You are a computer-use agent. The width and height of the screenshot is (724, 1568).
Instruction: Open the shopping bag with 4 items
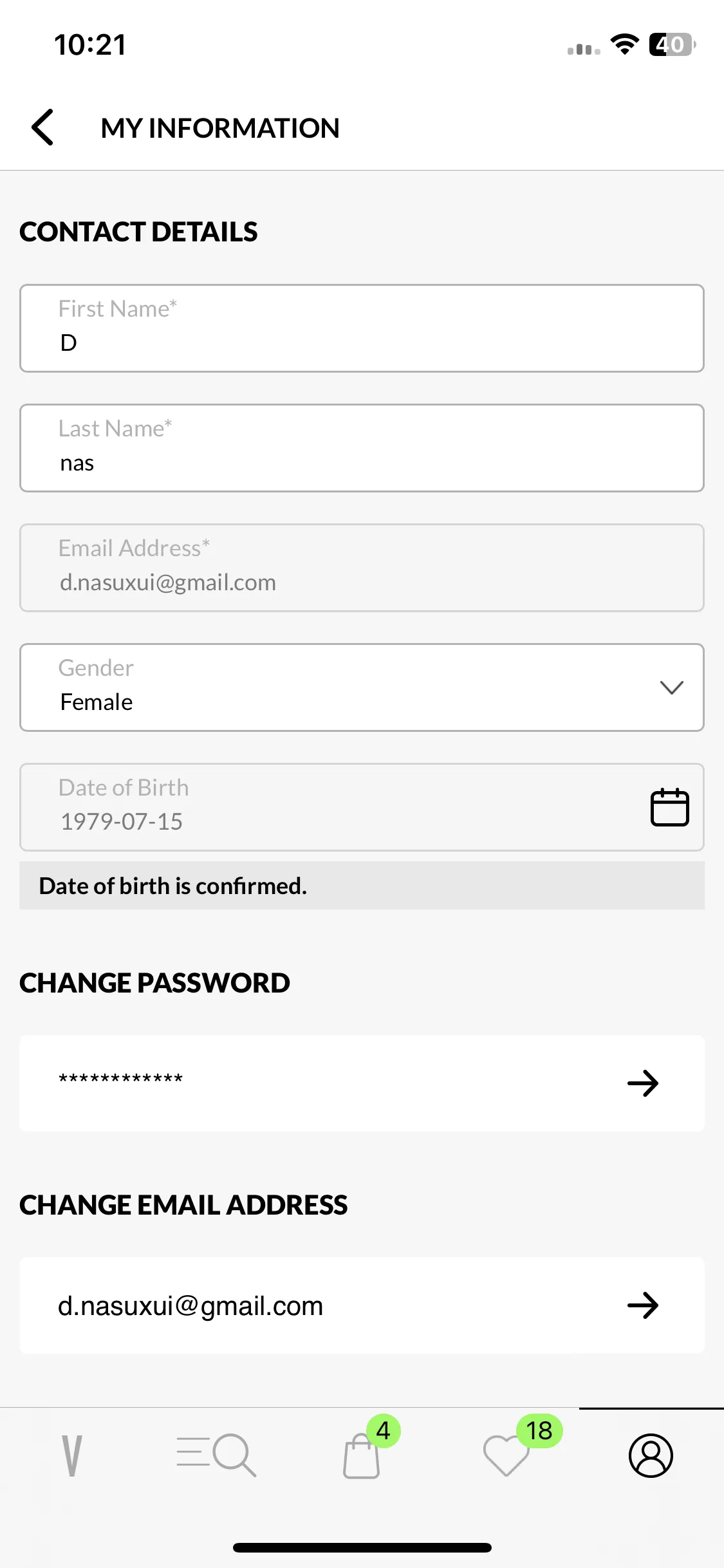pos(362,1455)
